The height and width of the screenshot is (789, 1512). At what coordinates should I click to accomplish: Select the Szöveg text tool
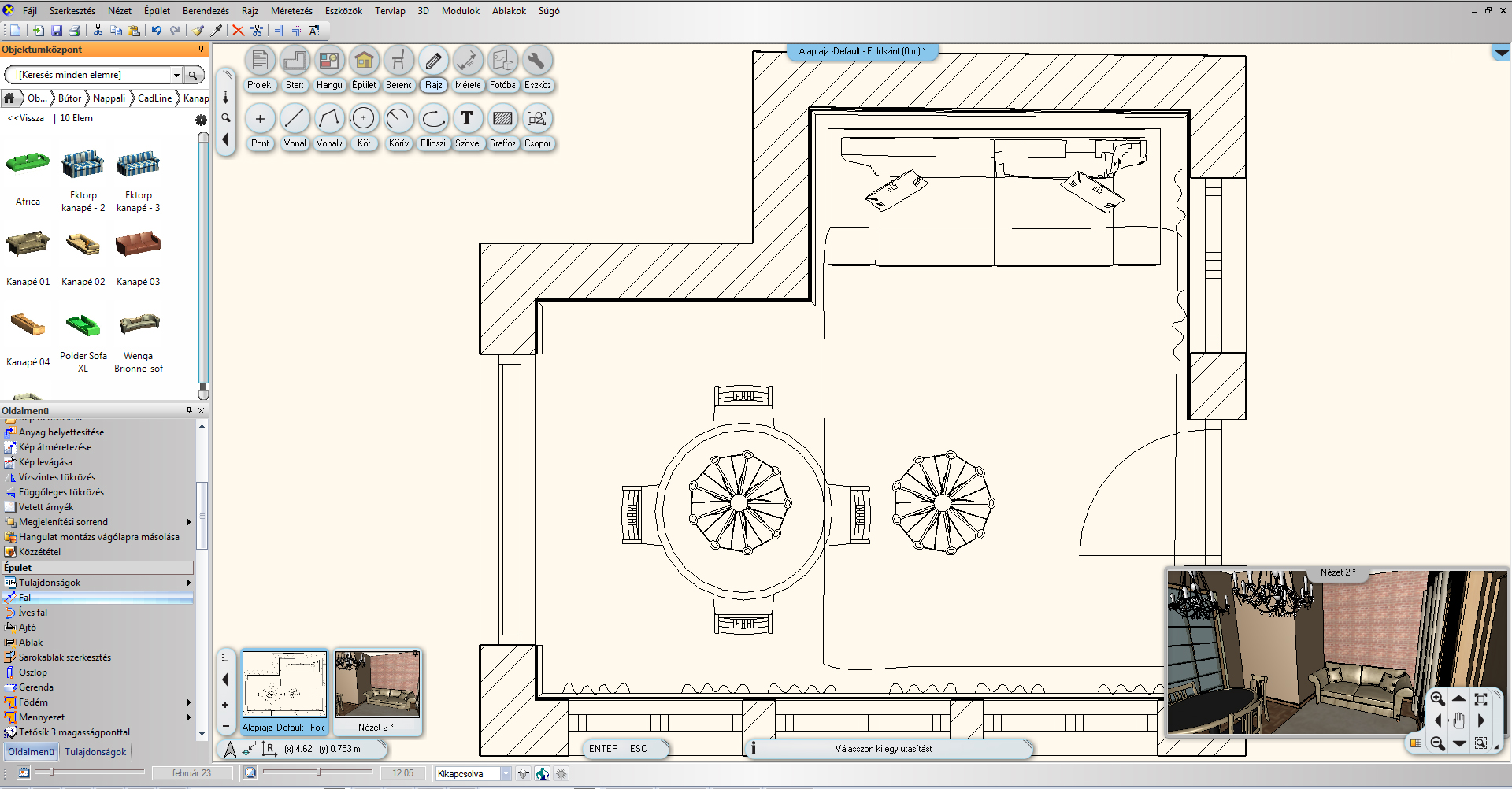(468, 119)
